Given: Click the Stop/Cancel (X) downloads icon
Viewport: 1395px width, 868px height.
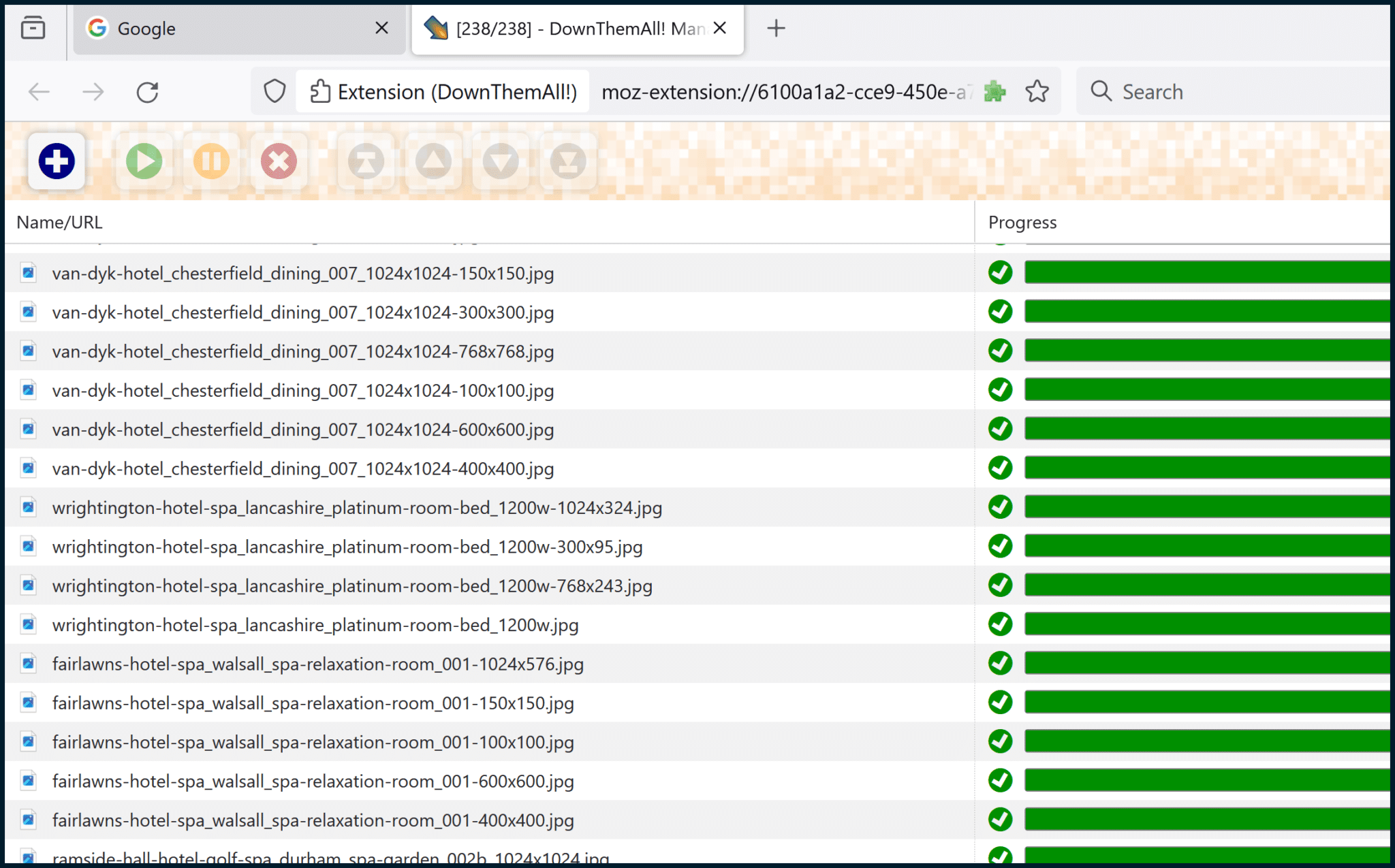Looking at the screenshot, I should tap(279, 159).
